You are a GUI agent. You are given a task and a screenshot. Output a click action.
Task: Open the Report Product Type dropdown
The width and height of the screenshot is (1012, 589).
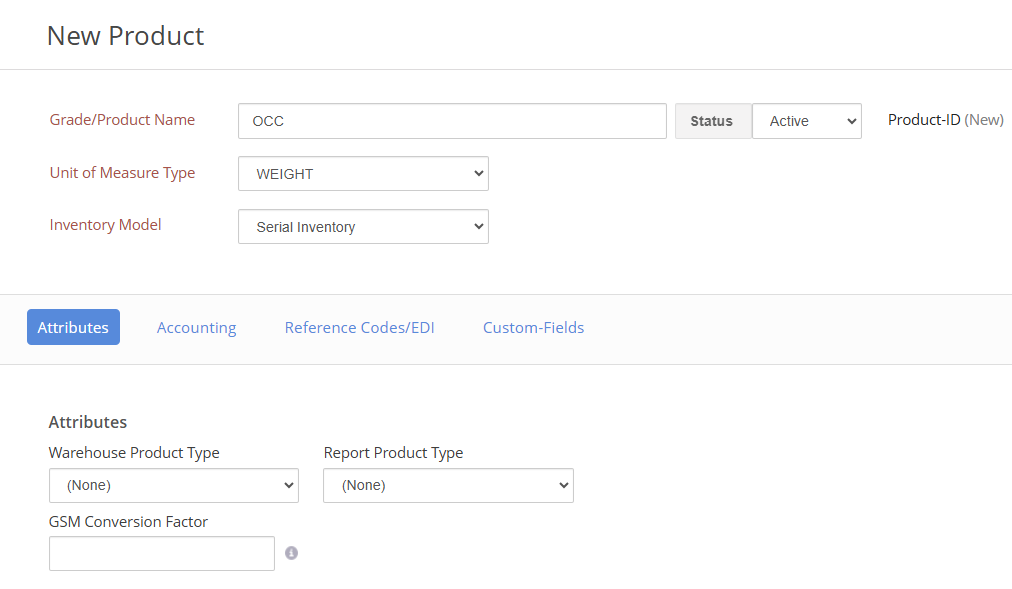coord(448,486)
